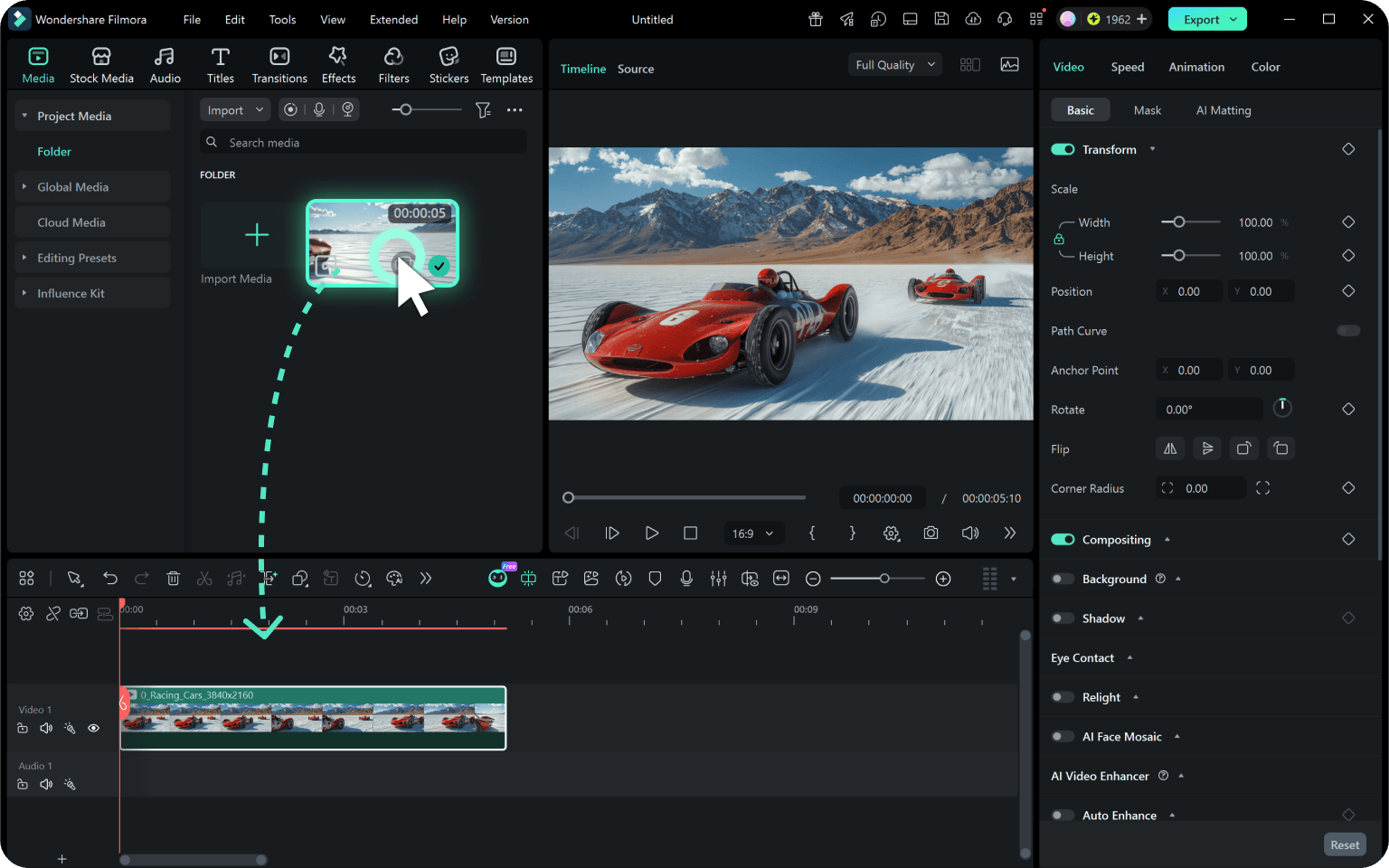Open the Titles panel
This screenshot has height=868, width=1389.
pyautogui.click(x=220, y=66)
